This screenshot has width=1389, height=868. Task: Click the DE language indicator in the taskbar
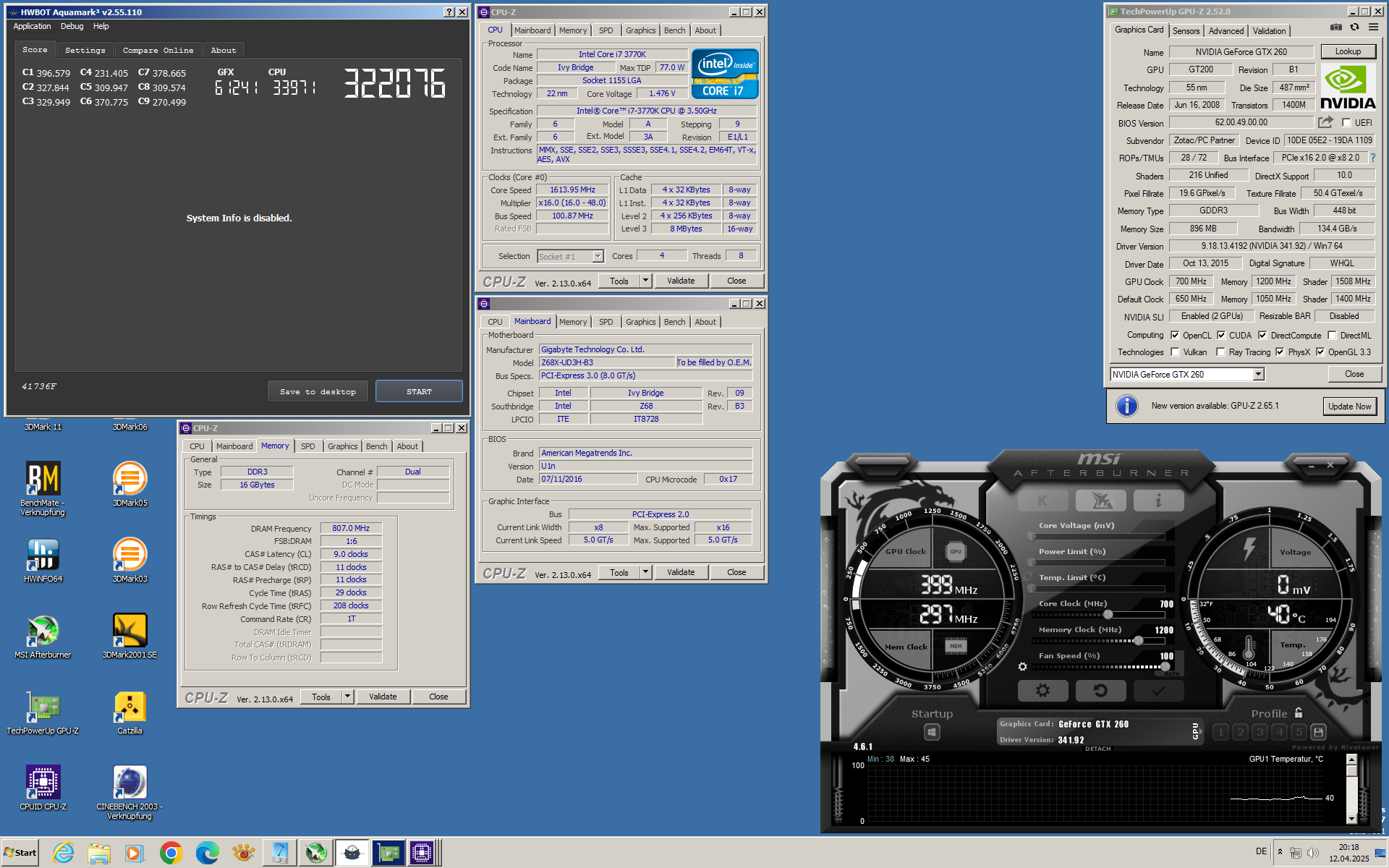[1261, 851]
